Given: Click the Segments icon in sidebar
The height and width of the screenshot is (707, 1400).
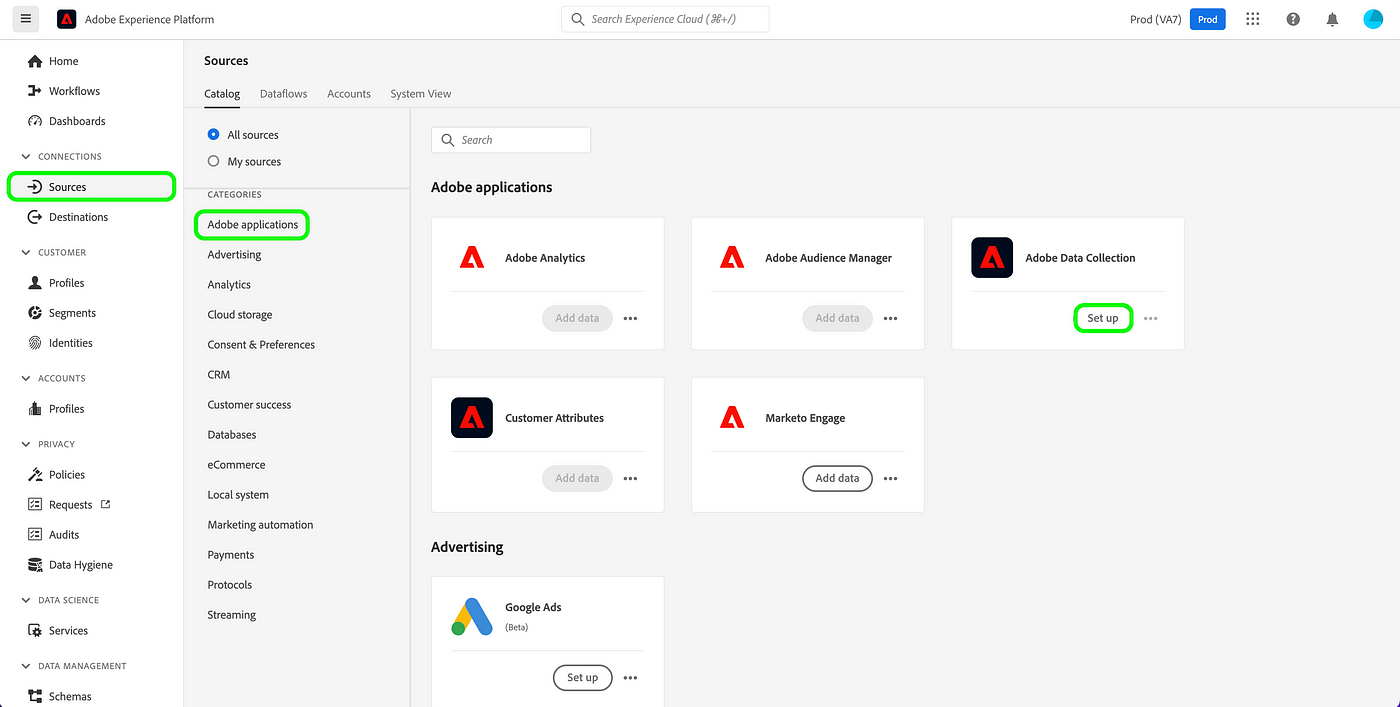Looking at the screenshot, I should click(x=36, y=313).
